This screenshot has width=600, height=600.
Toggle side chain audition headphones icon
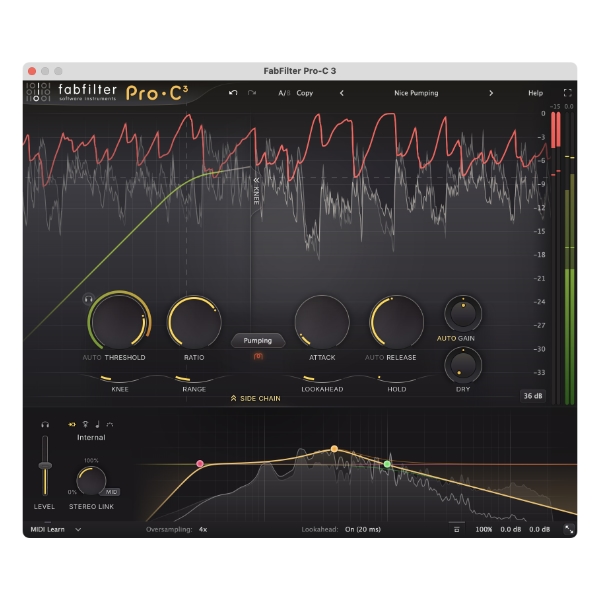tap(45, 424)
